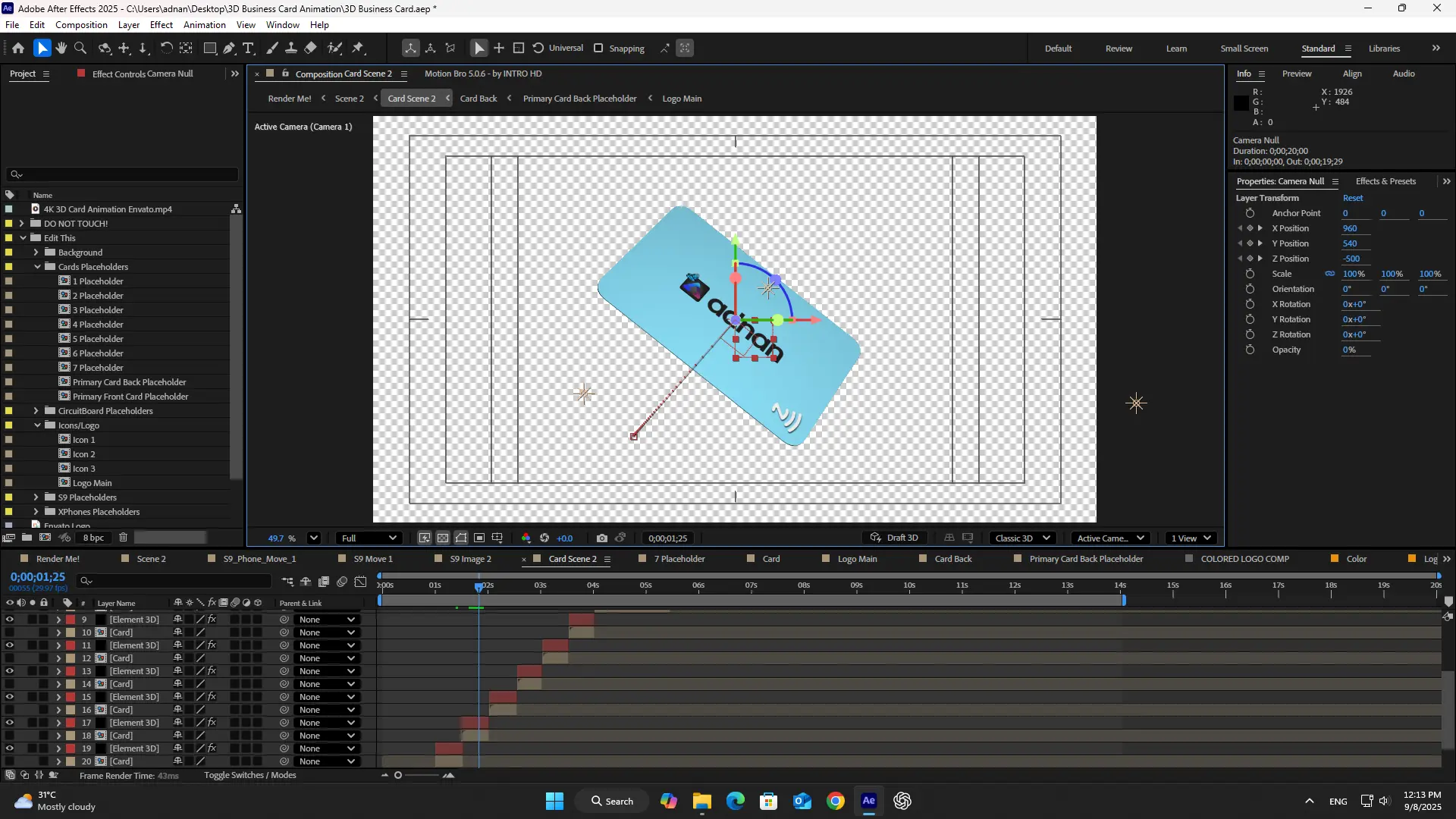Select the Type tool
The height and width of the screenshot is (819, 1456).
point(248,48)
